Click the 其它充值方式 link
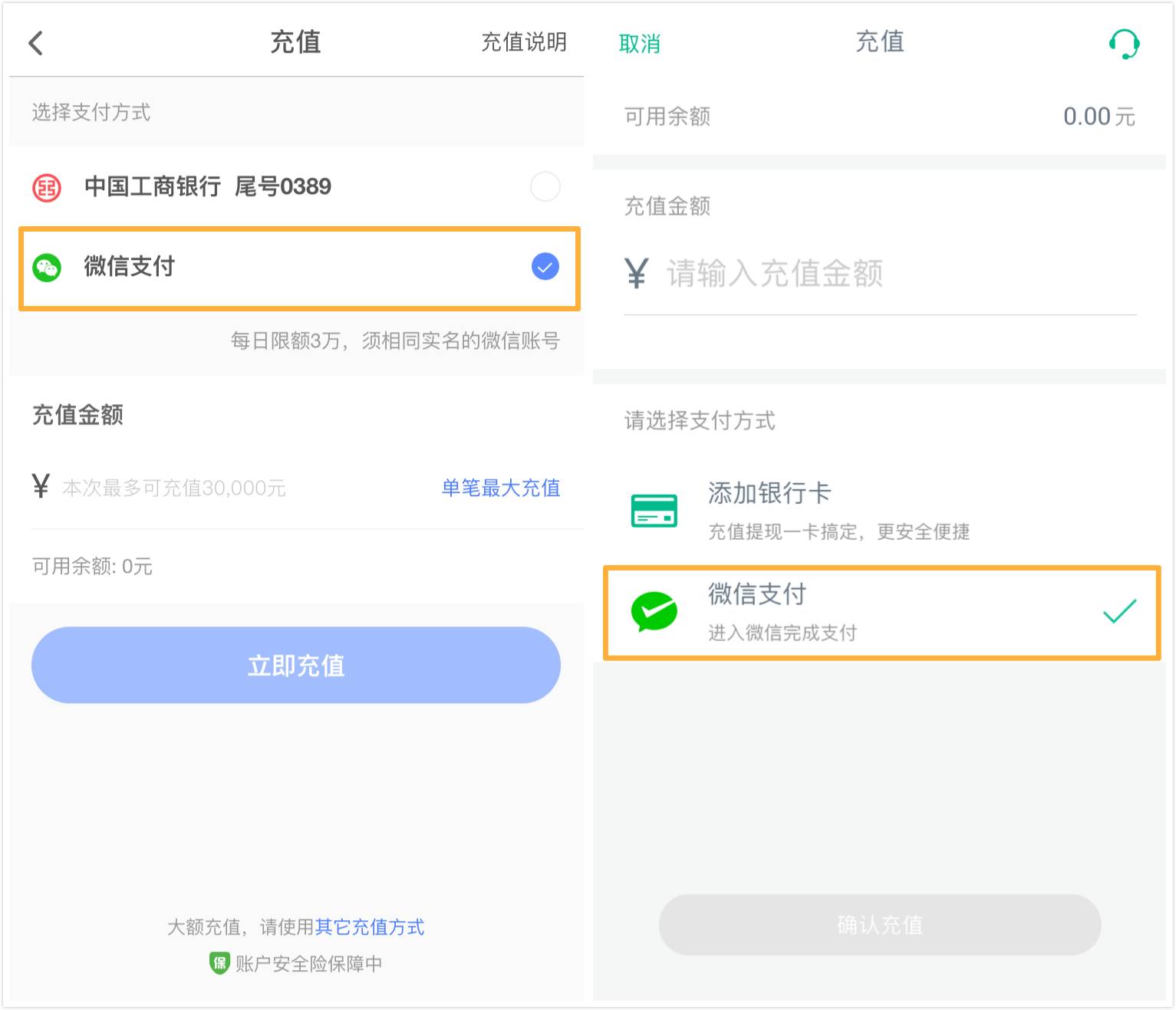Screen dimensions: 1176x1010 (370, 927)
